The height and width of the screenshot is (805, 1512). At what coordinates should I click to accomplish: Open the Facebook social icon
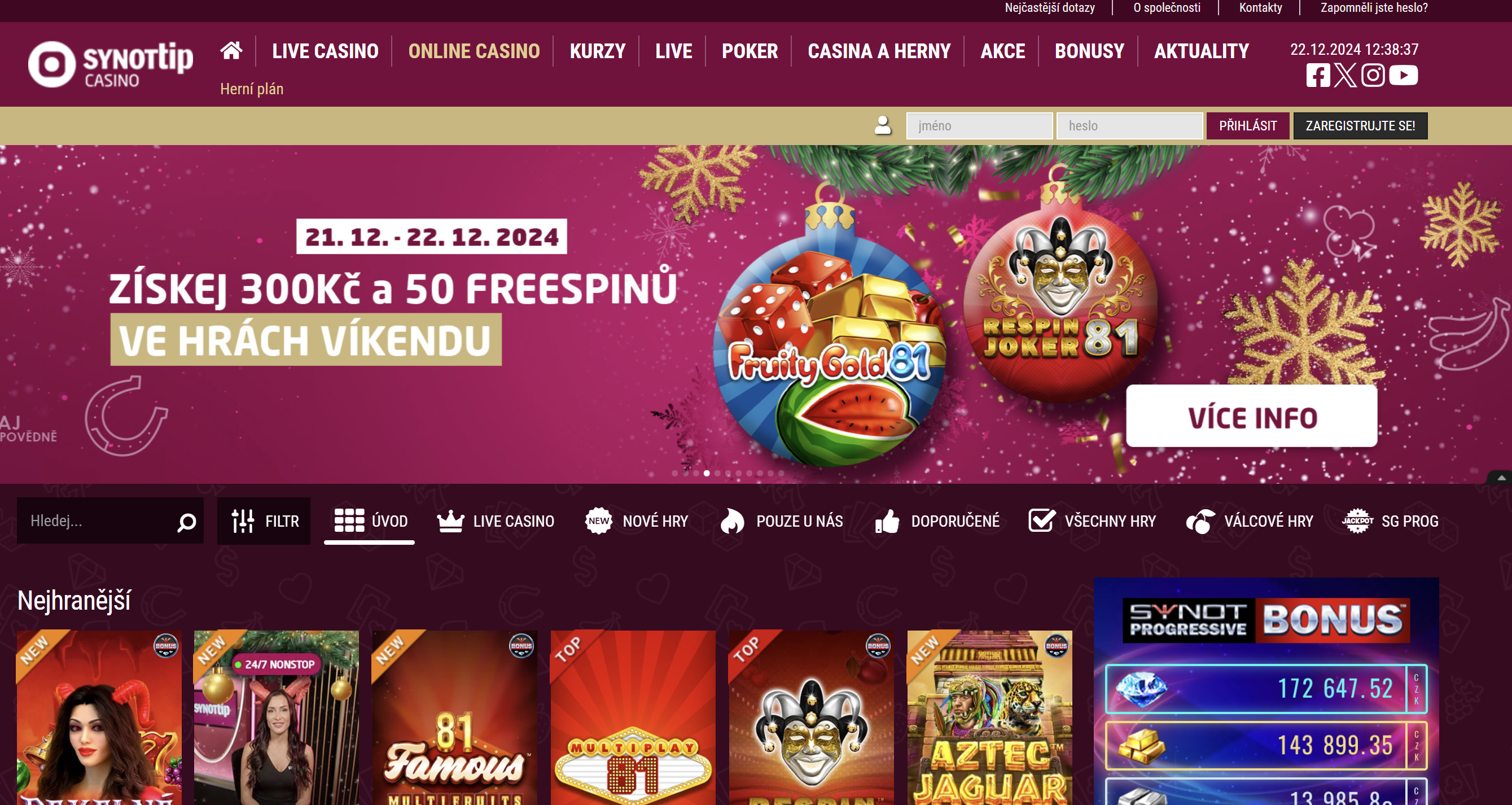point(1318,75)
